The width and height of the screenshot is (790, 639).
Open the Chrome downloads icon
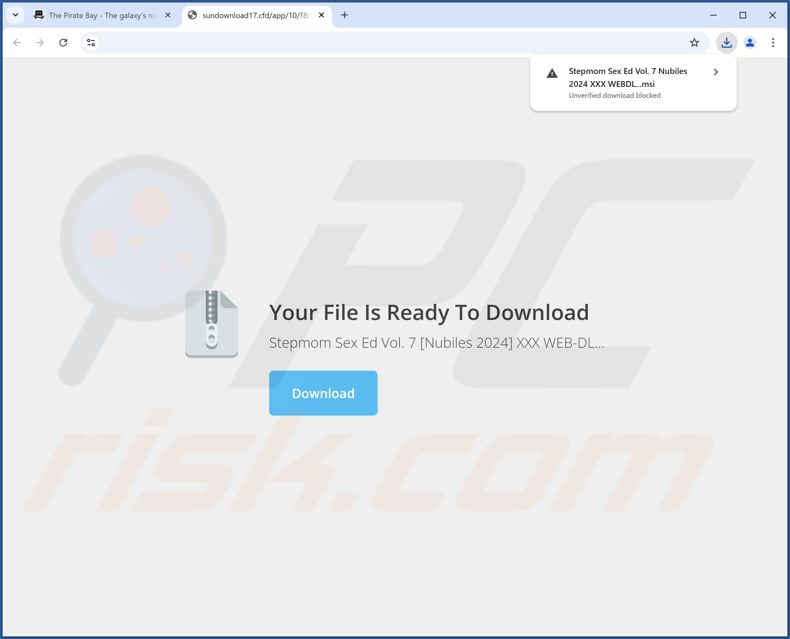coord(727,43)
